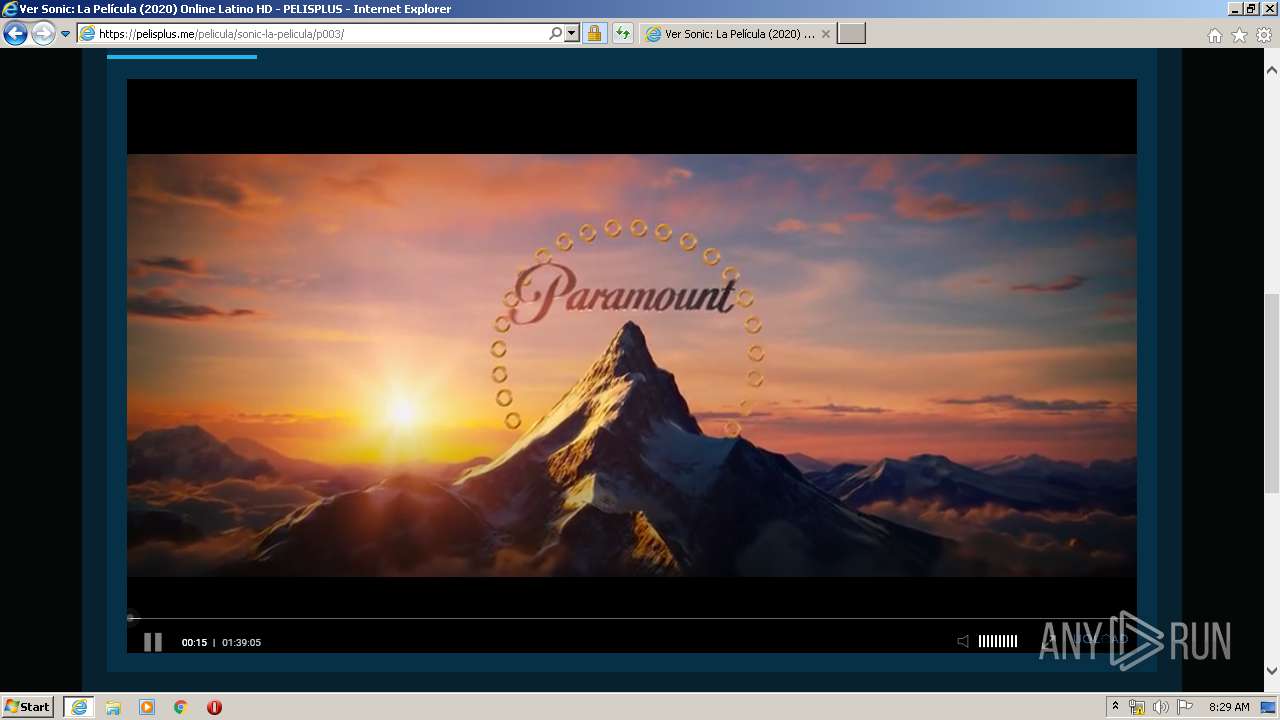The image size is (1280, 720).
Task: Open the recent pages dropdown arrow
Action: click(x=66, y=34)
